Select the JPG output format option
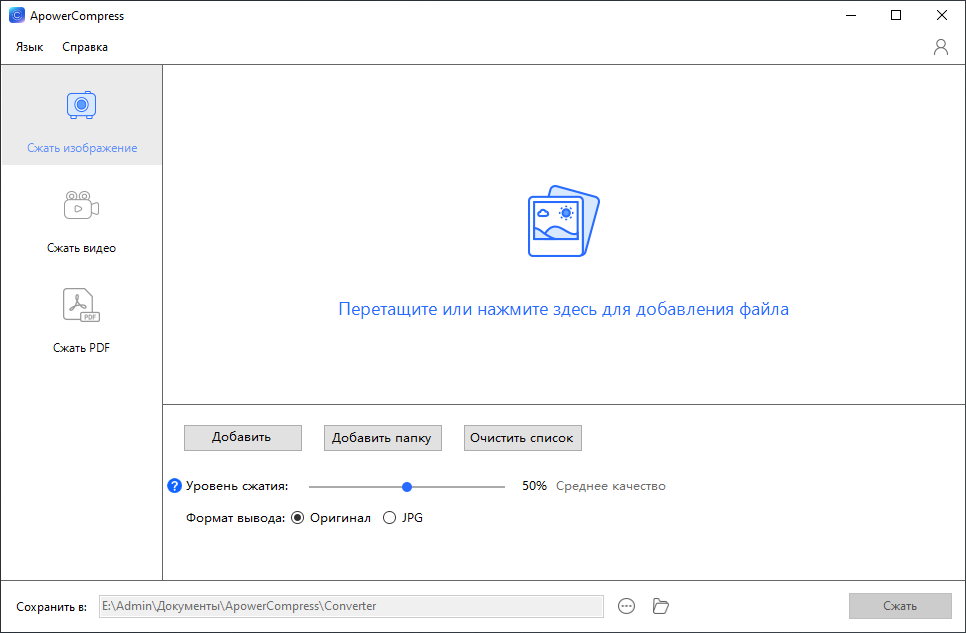Image resolution: width=966 pixels, height=633 pixels. coord(390,518)
